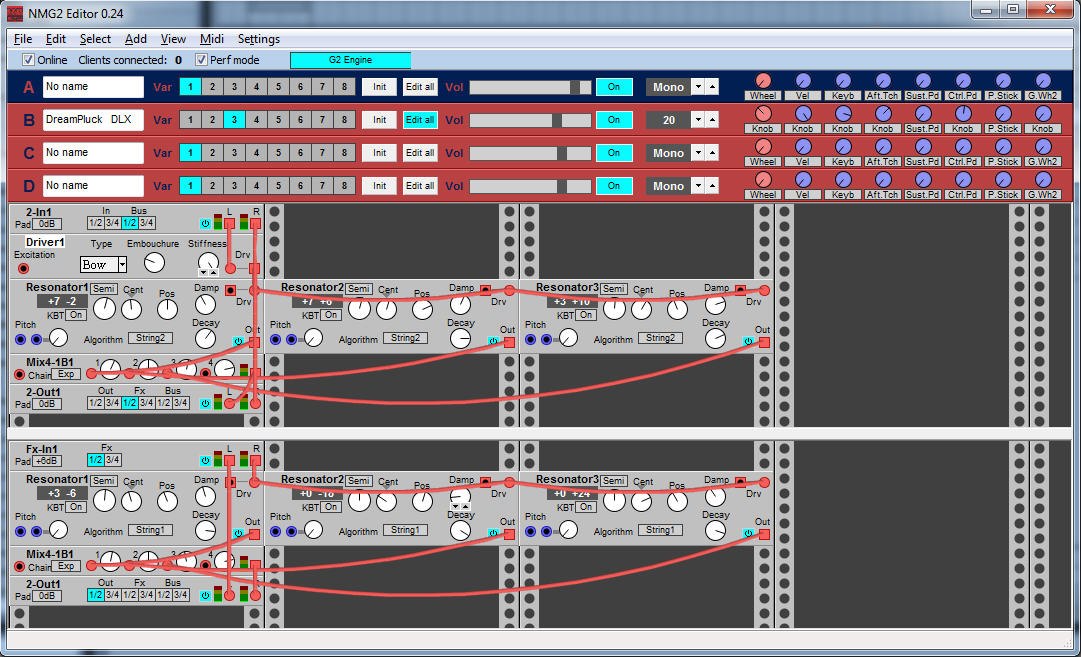This screenshot has width=1081, height=657.
Task: Click the Wheel knob in slot A
Action: tap(763, 81)
